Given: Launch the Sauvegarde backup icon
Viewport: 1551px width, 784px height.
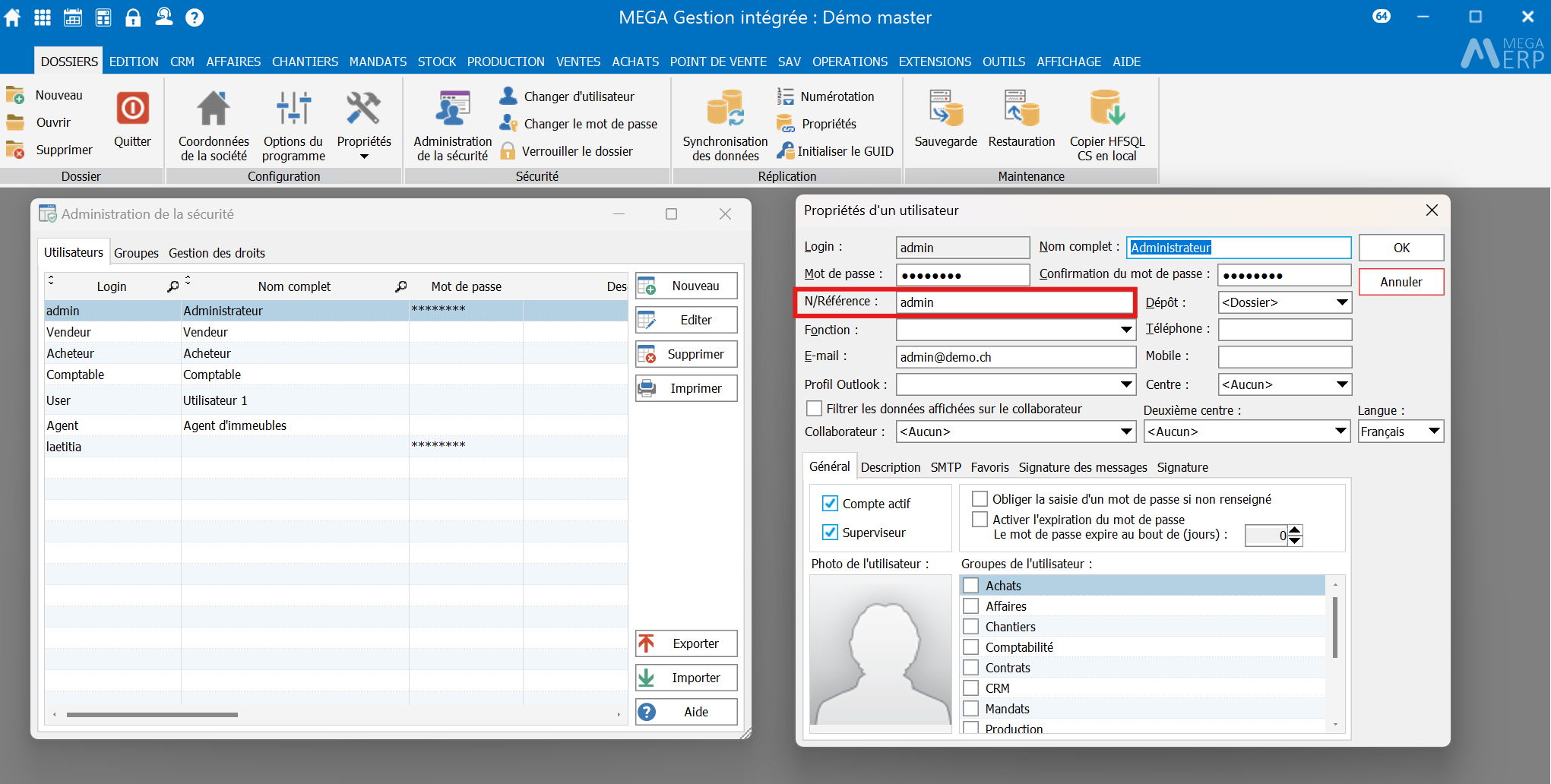Looking at the screenshot, I should point(945,109).
